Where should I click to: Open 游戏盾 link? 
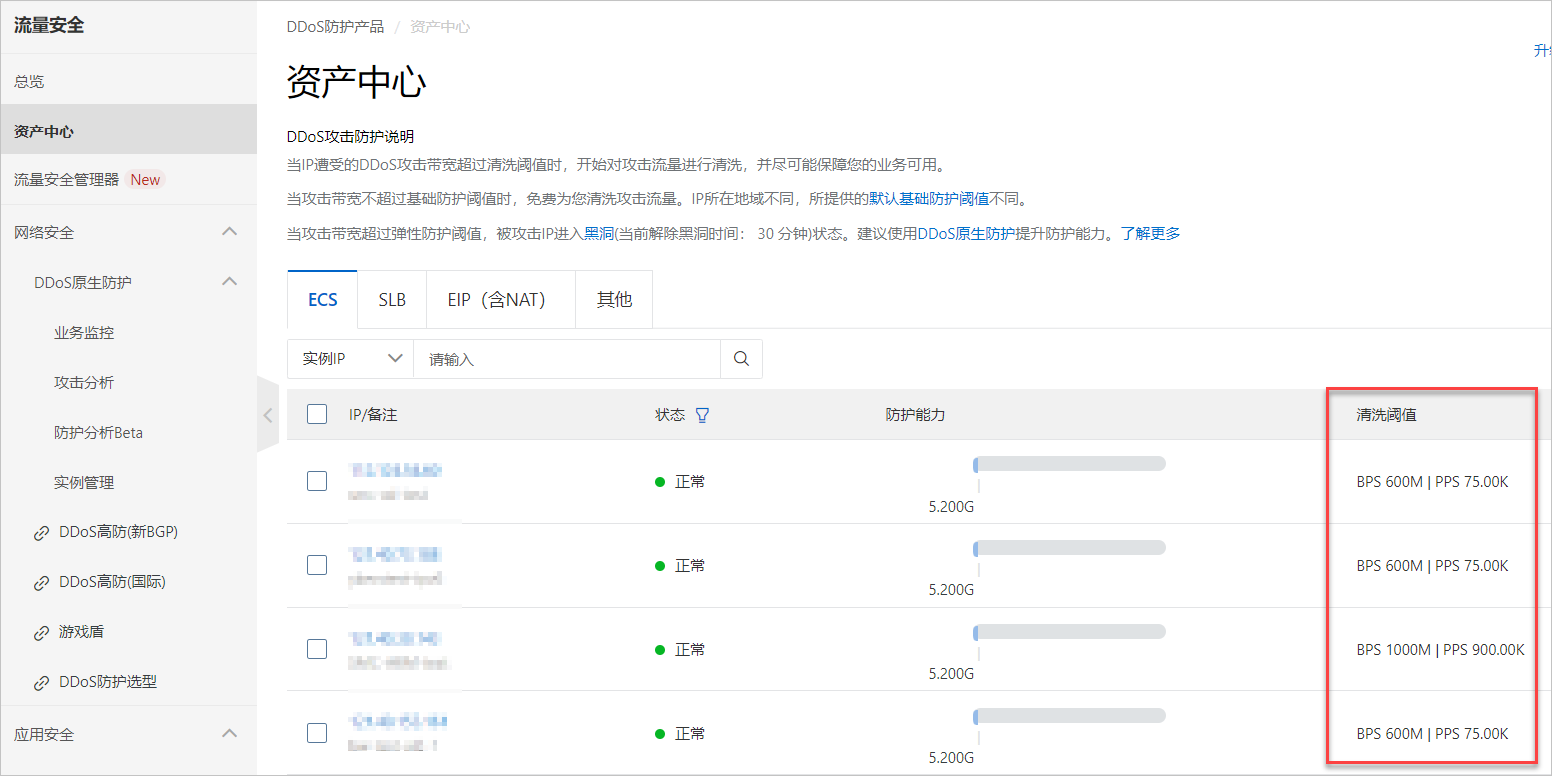click(81, 632)
